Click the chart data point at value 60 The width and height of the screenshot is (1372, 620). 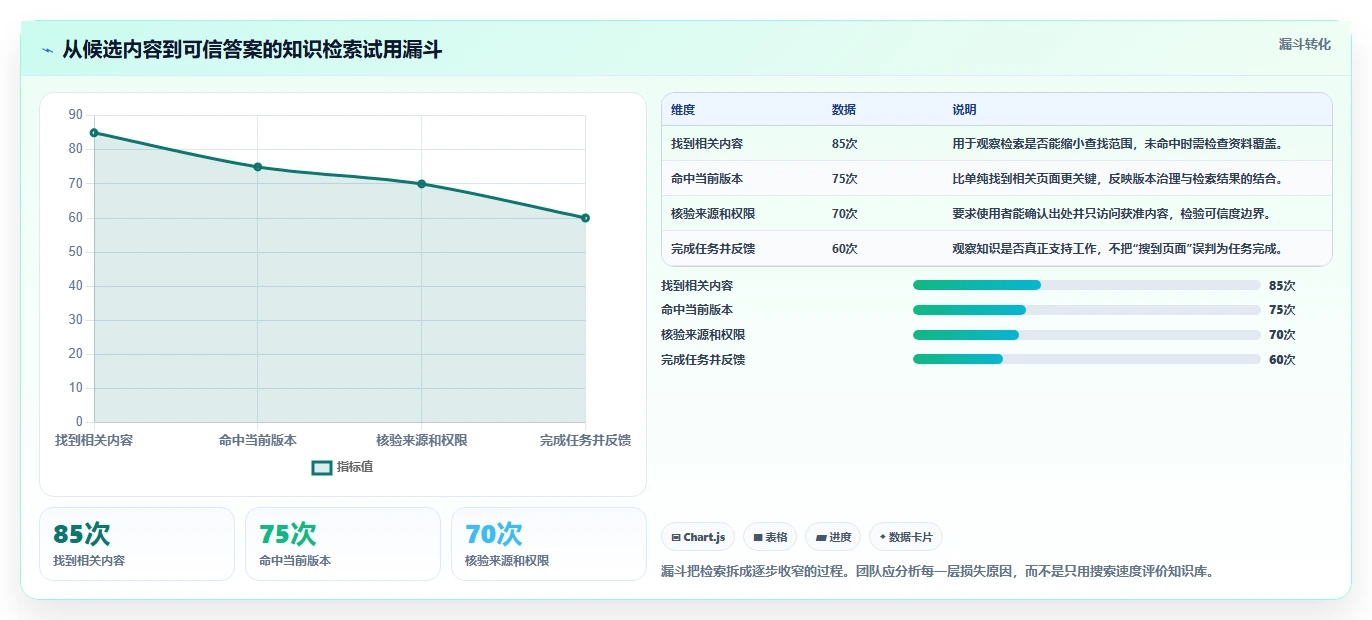(585, 218)
